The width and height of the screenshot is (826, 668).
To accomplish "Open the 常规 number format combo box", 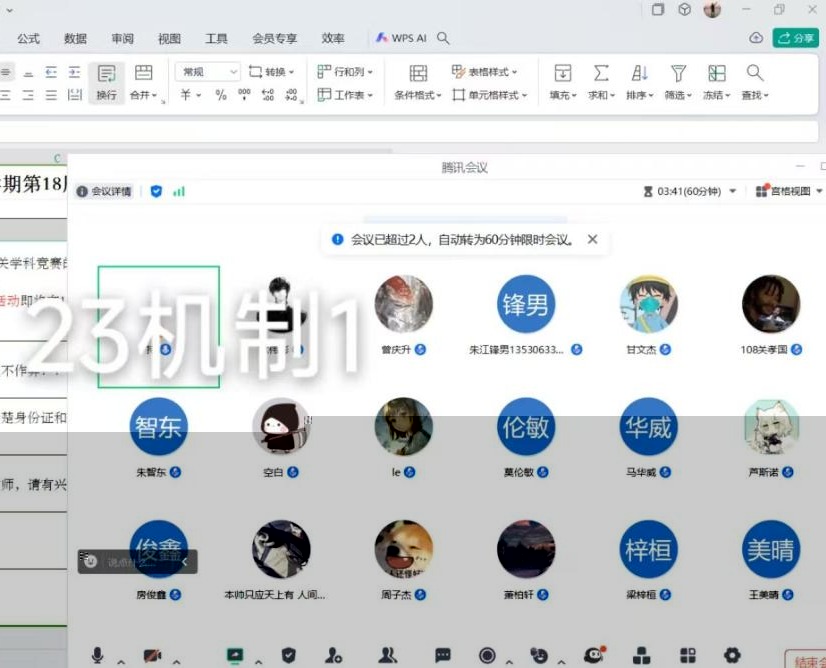I will pyautogui.click(x=208, y=72).
